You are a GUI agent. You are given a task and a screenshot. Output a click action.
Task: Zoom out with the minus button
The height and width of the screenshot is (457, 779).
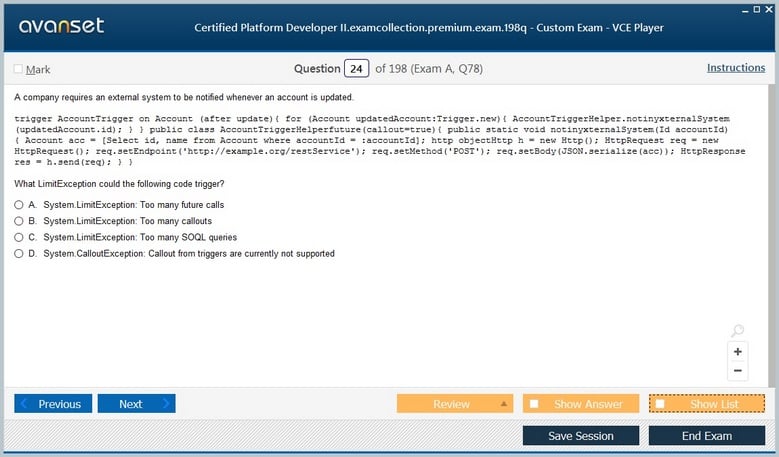738,371
